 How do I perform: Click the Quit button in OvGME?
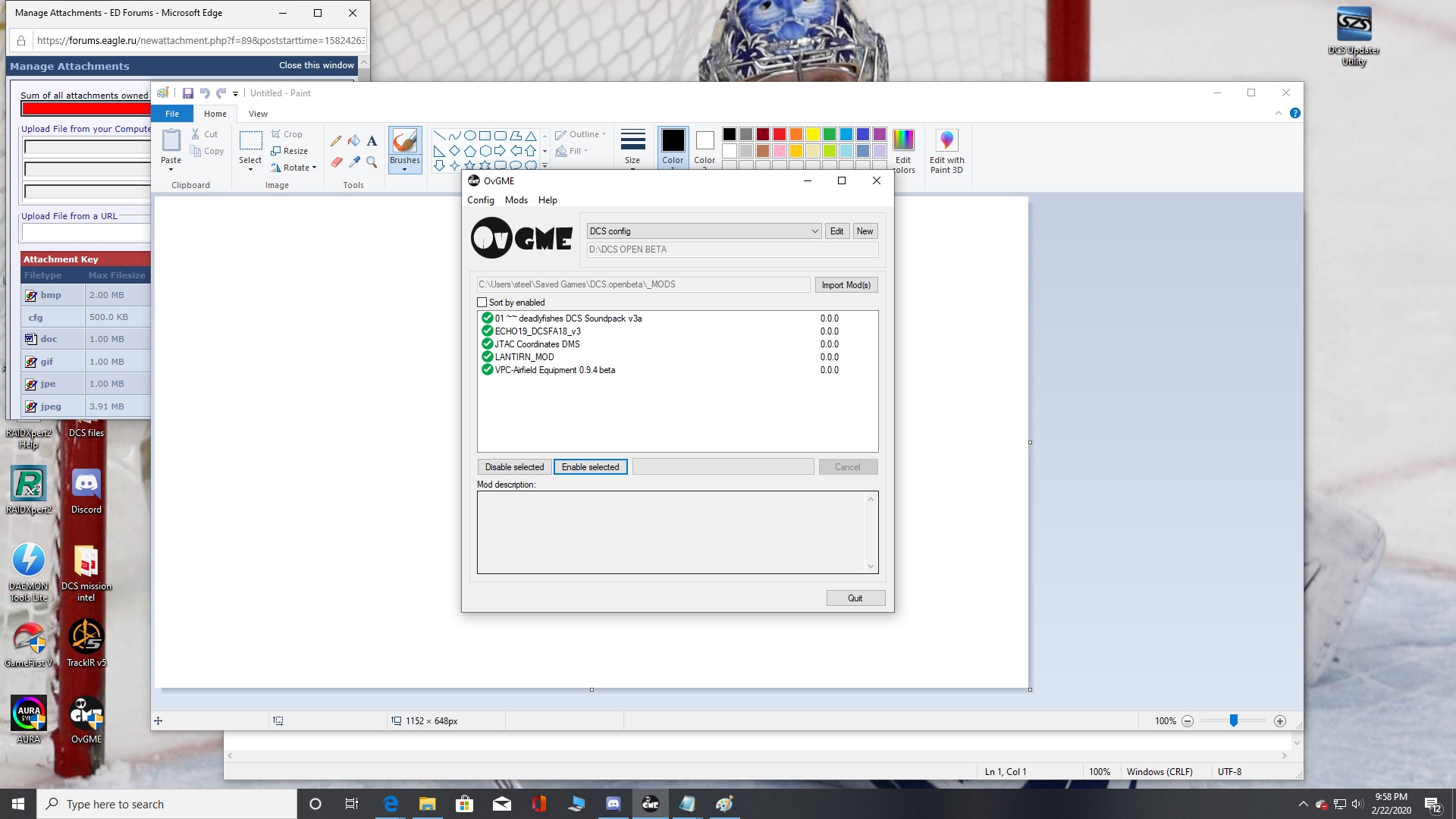tap(855, 598)
